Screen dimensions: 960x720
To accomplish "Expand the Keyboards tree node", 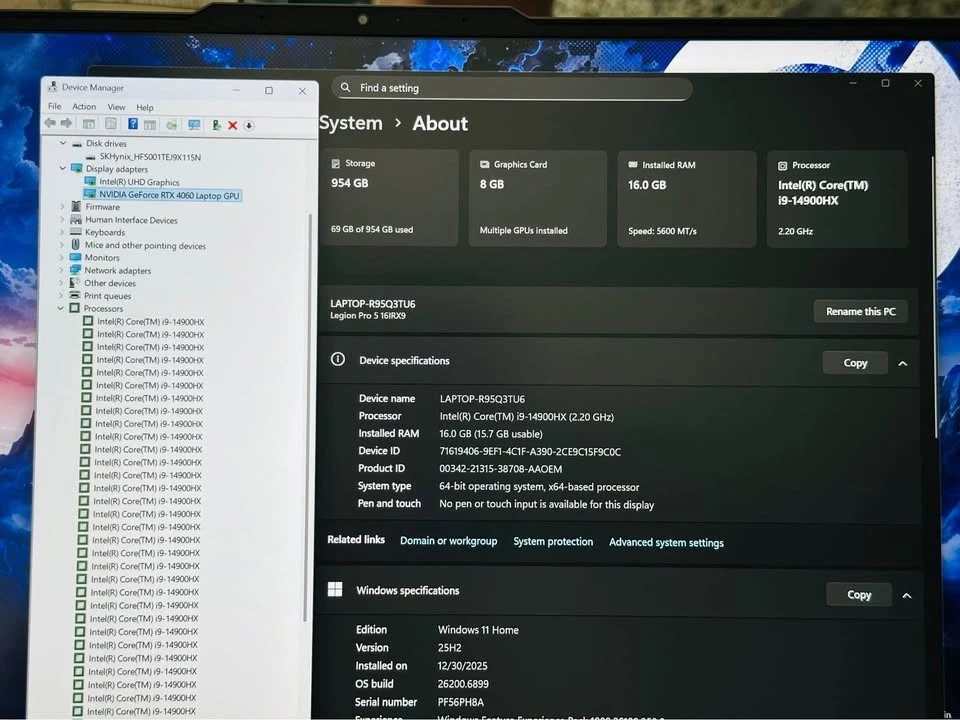I will (62, 232).
